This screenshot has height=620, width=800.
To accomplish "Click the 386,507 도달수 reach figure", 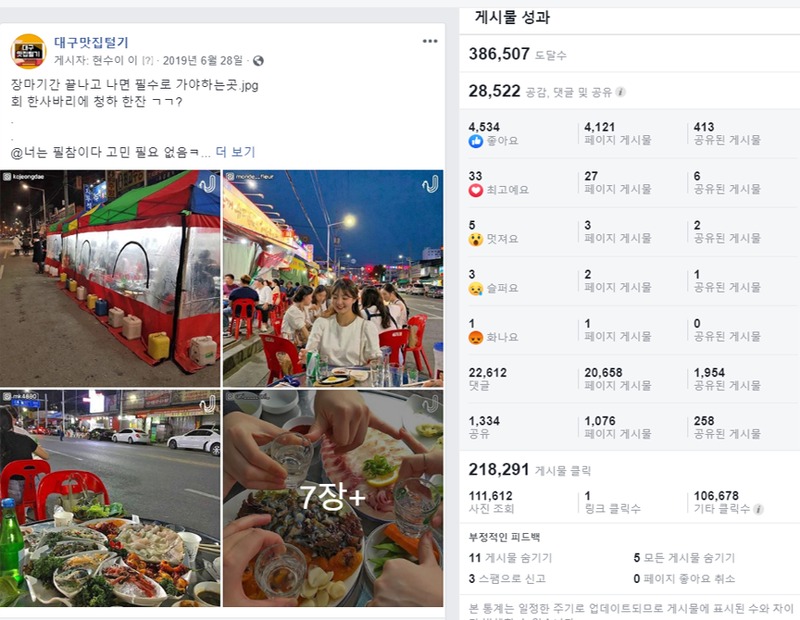I will click(517, 54).
